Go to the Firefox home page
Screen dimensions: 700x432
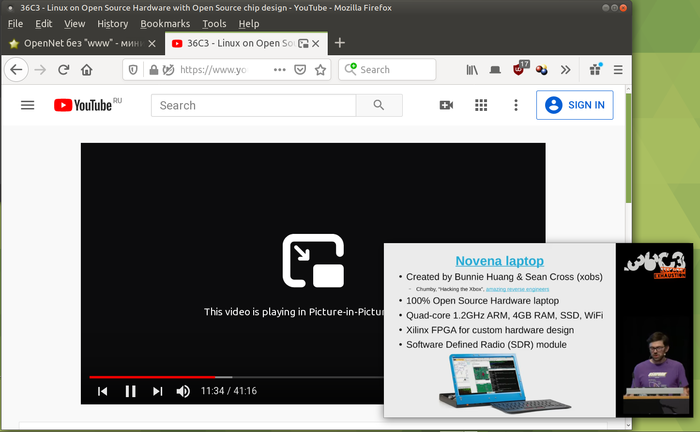87,70
